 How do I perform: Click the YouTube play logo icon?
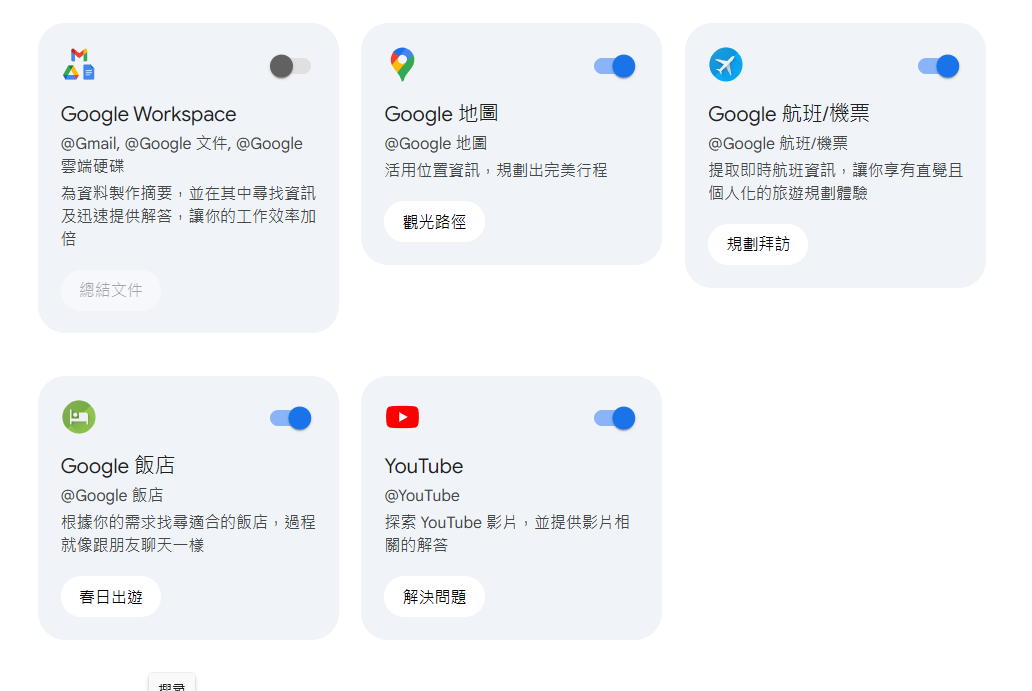(x=402, y=417)
